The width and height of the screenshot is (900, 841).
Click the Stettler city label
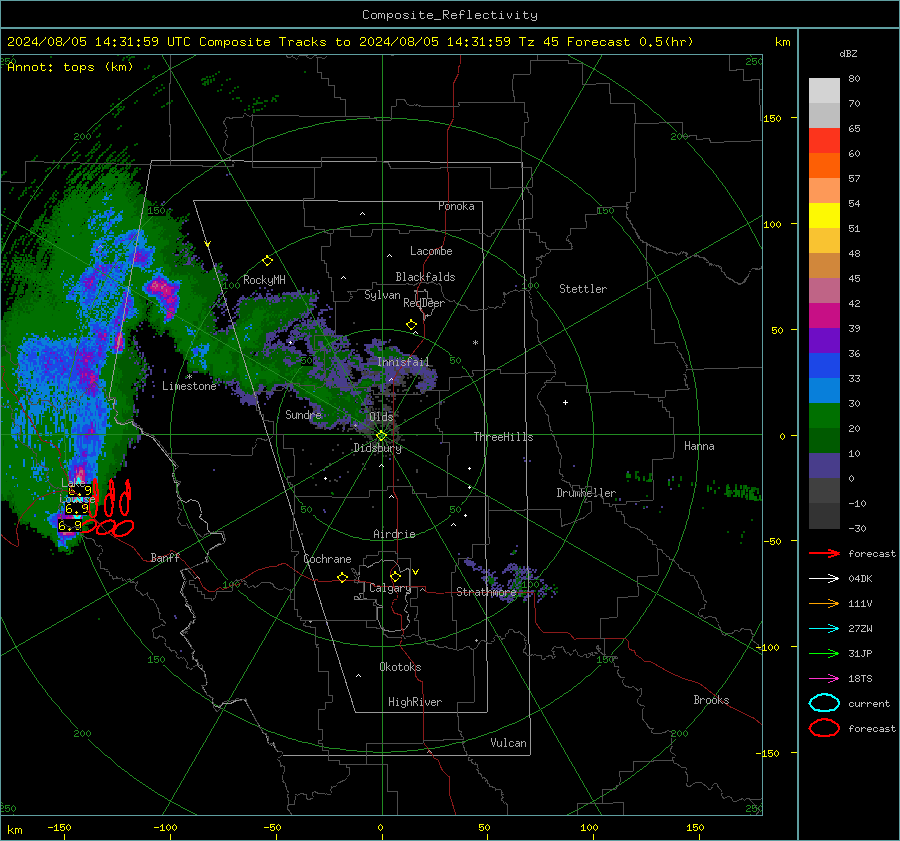[583, 289]
